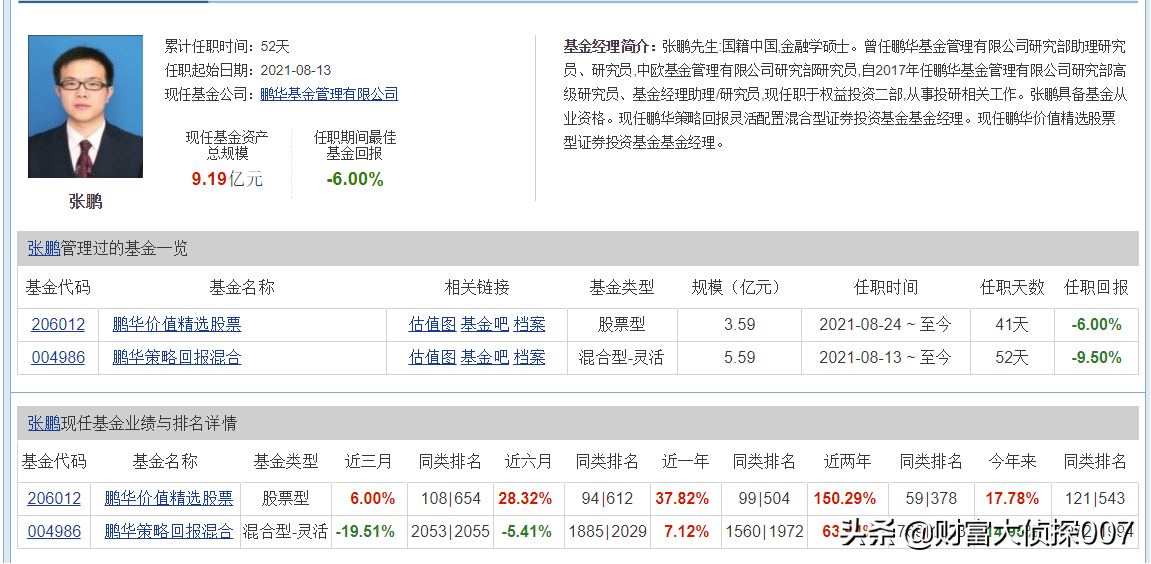Click 混合型-灵活 type in managed funds table
Screen dimensions: 1151x564
tap(622, 358)
